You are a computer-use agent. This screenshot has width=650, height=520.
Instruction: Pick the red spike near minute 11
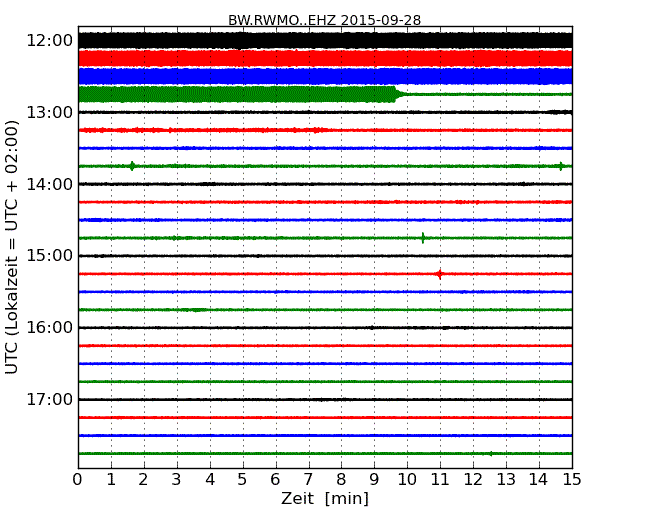click(439, 274)
